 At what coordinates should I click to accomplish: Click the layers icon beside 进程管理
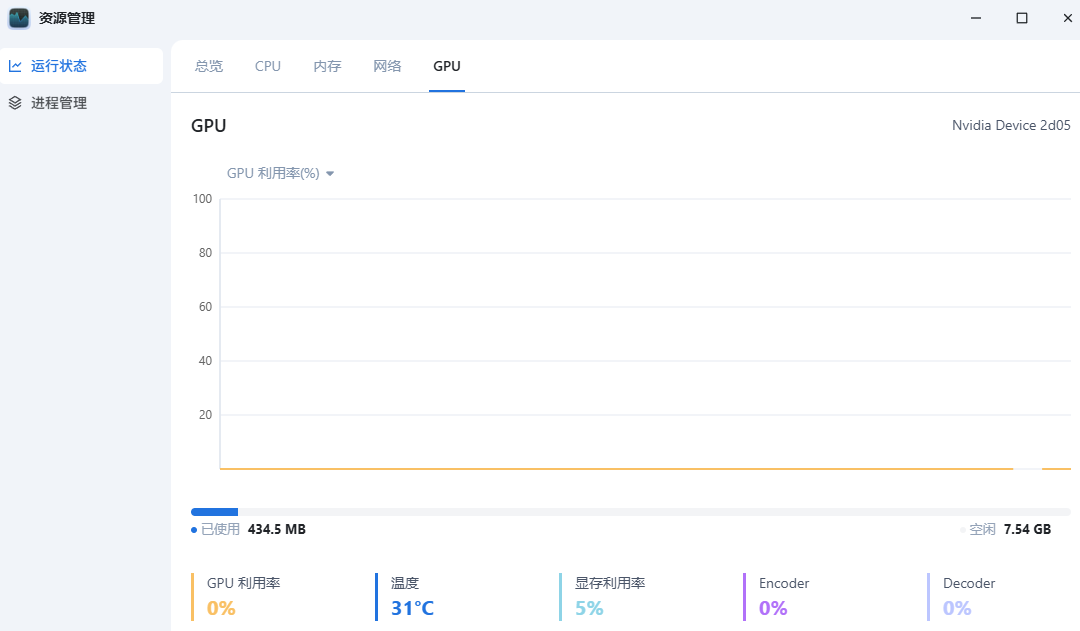tap(15, 103)
